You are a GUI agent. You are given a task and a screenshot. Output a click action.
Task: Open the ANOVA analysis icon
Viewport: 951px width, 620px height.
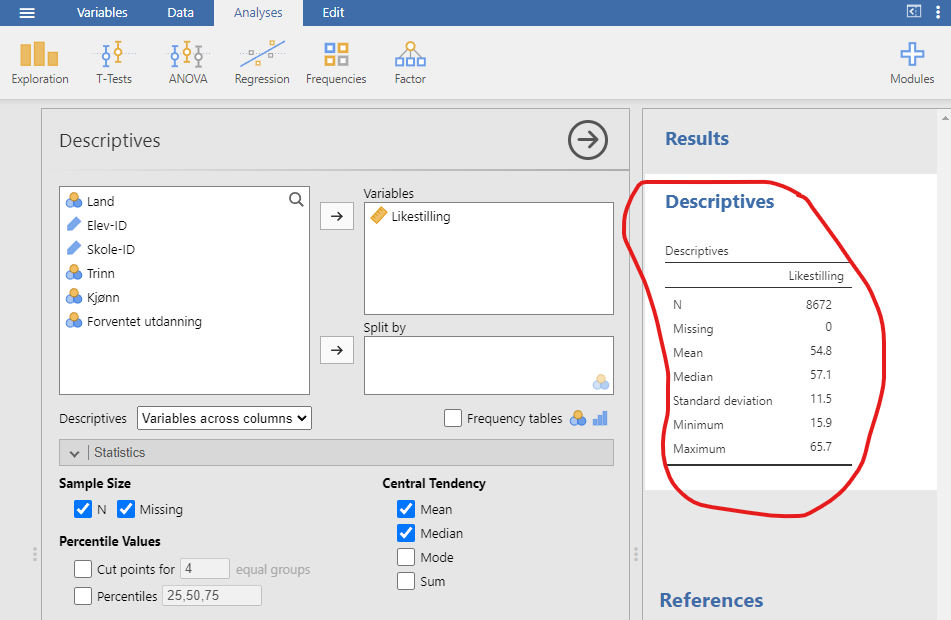[186, 61]
